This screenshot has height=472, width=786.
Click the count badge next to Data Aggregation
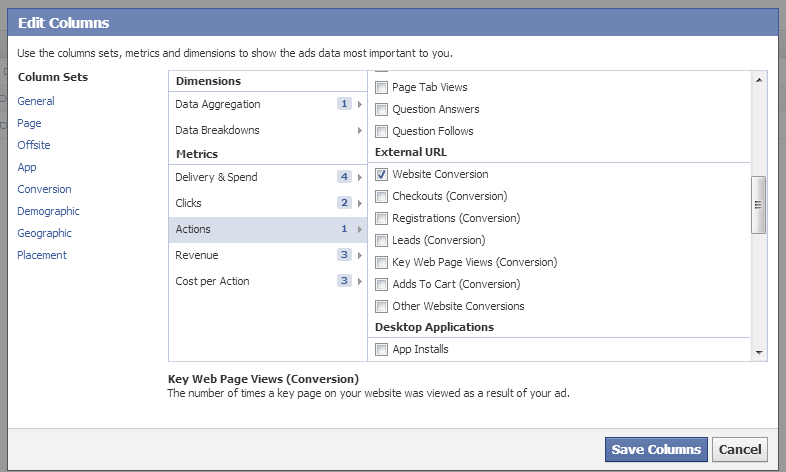click(x=344, y=104)
